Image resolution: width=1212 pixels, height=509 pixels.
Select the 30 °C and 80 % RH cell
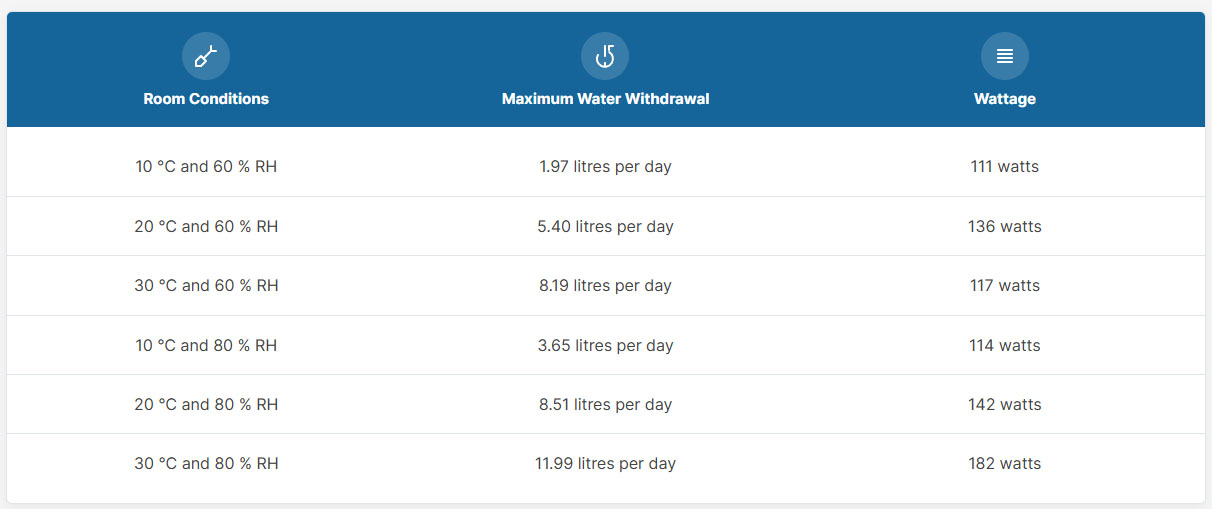click(206, 464)
